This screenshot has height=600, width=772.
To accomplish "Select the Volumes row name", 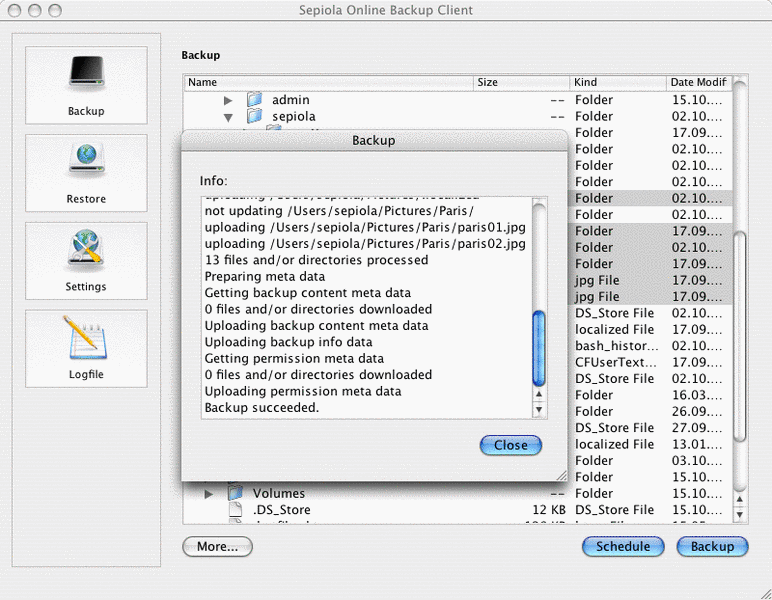I will pos(279,493).
